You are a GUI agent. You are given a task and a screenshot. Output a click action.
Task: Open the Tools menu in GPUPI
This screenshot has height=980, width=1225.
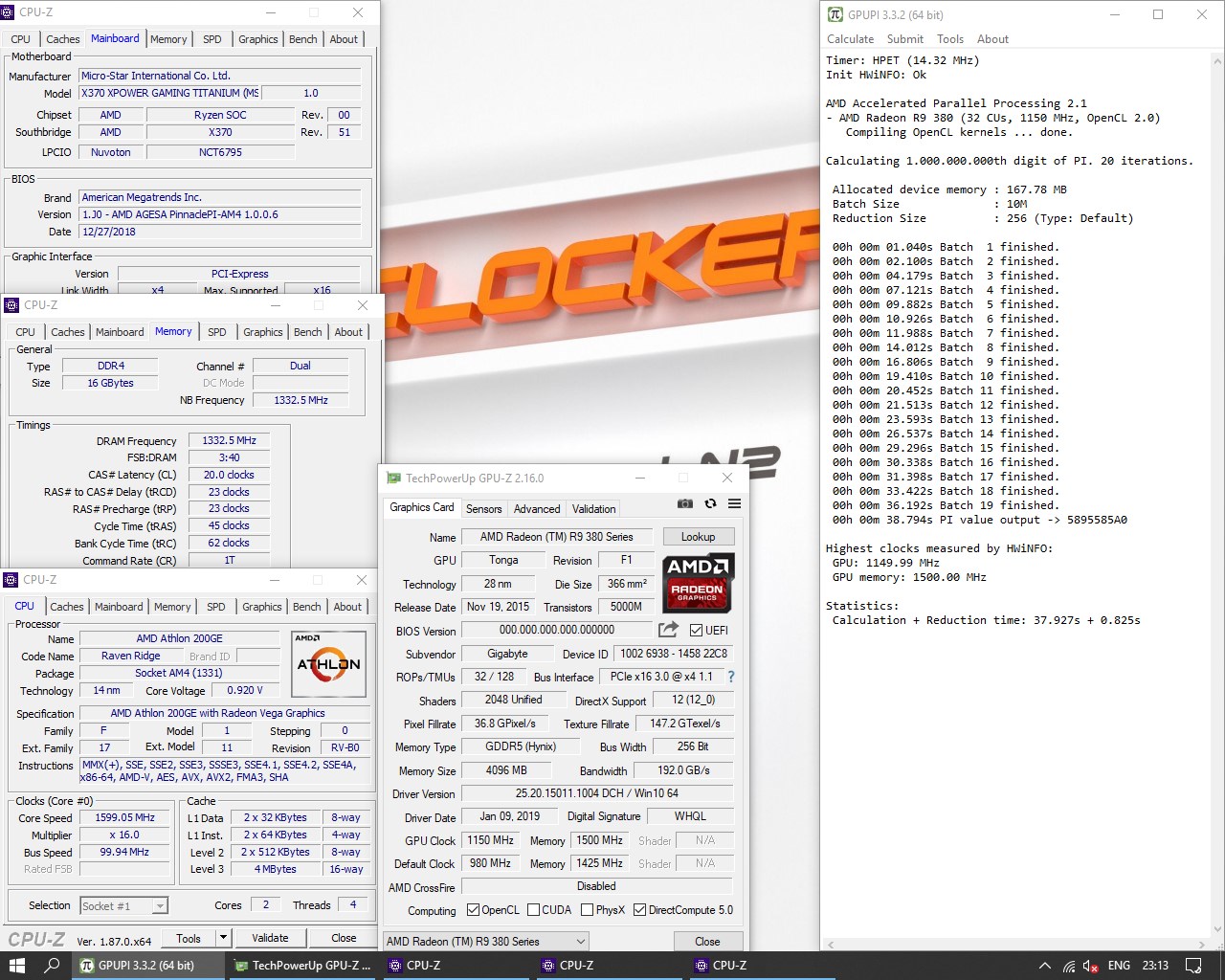click(950, 39)
